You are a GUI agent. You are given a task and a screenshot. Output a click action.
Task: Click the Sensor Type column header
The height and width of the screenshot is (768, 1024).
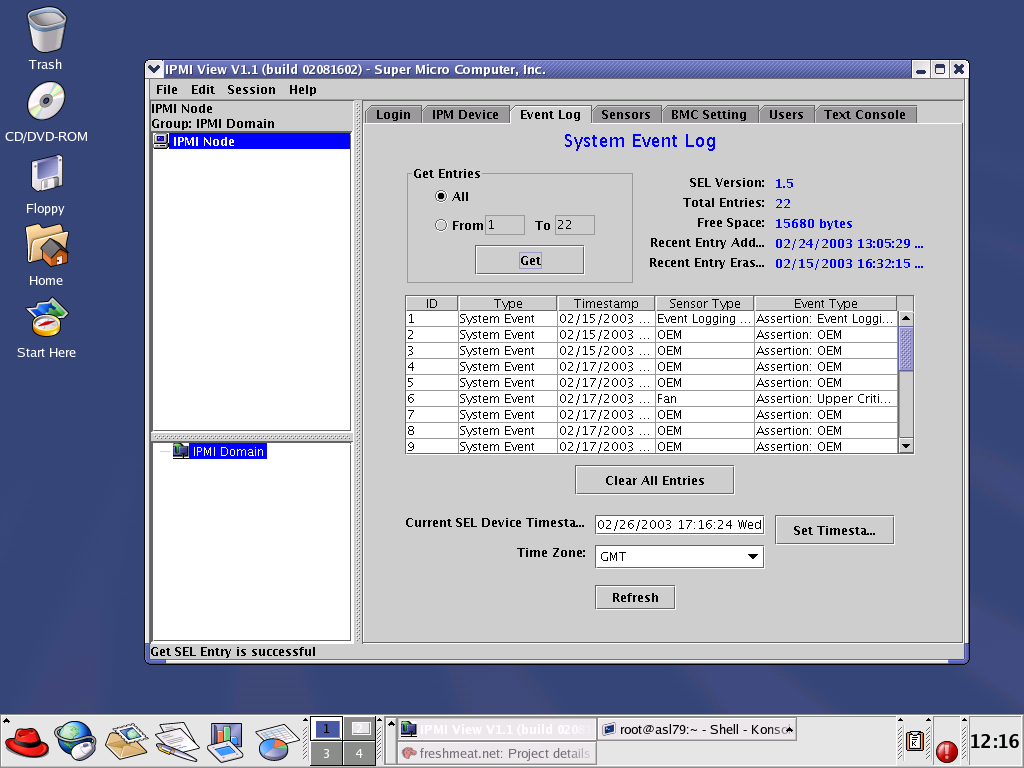pos(705,303)
